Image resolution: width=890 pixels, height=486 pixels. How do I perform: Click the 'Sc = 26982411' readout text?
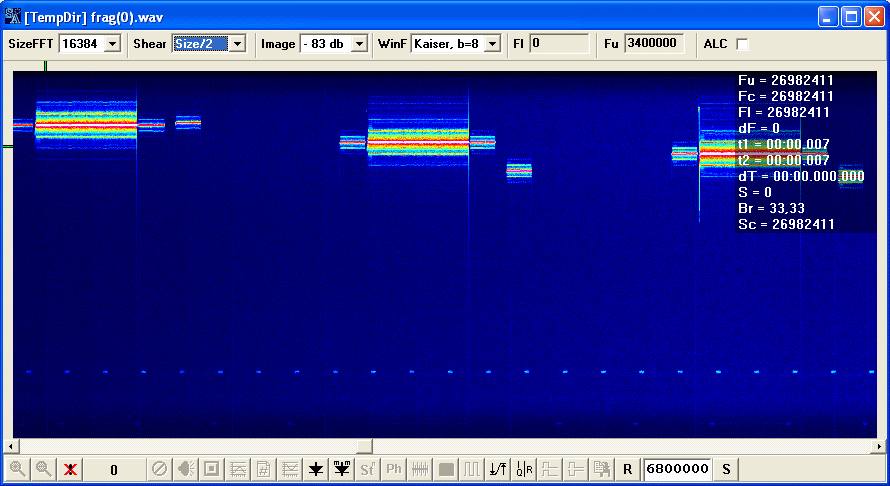[786, 224]
